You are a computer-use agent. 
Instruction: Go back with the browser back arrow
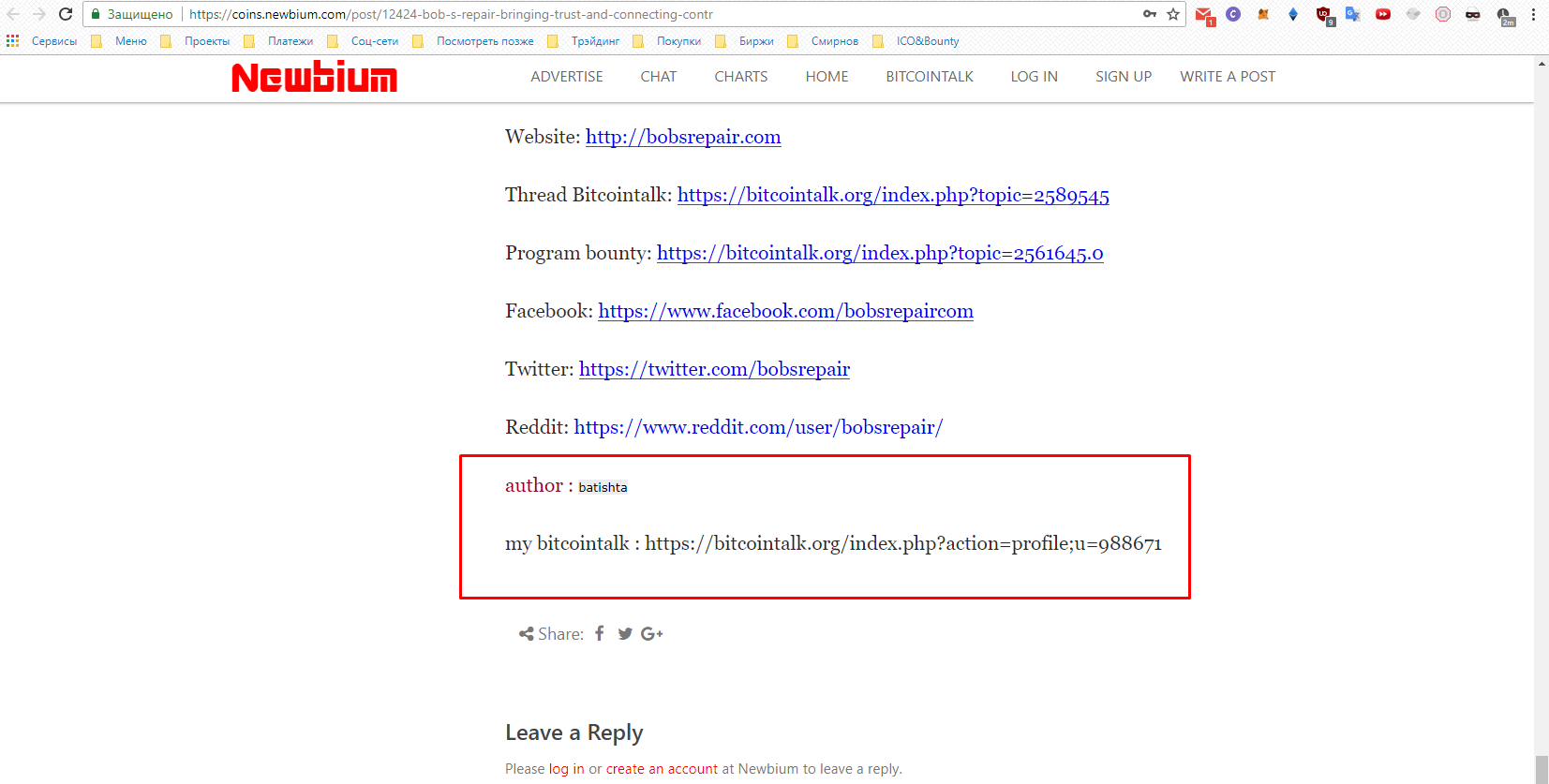click(x=13, y=14)
